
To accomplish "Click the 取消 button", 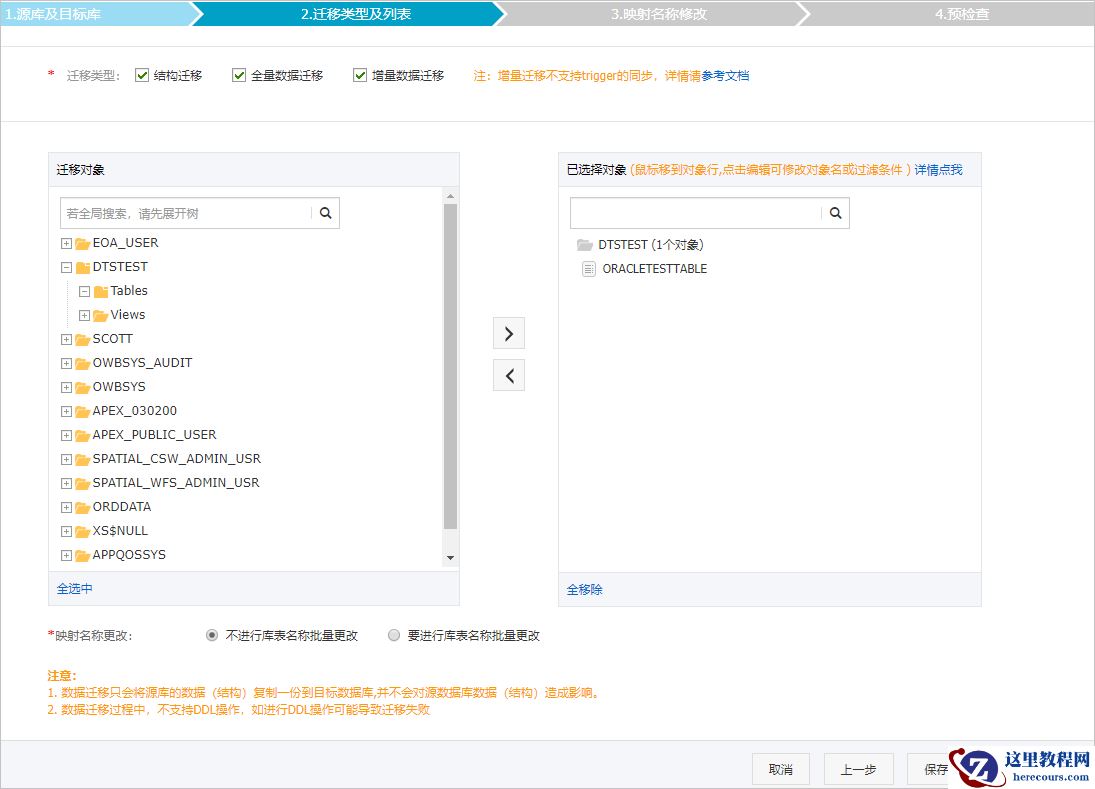I will coord(780,769).
